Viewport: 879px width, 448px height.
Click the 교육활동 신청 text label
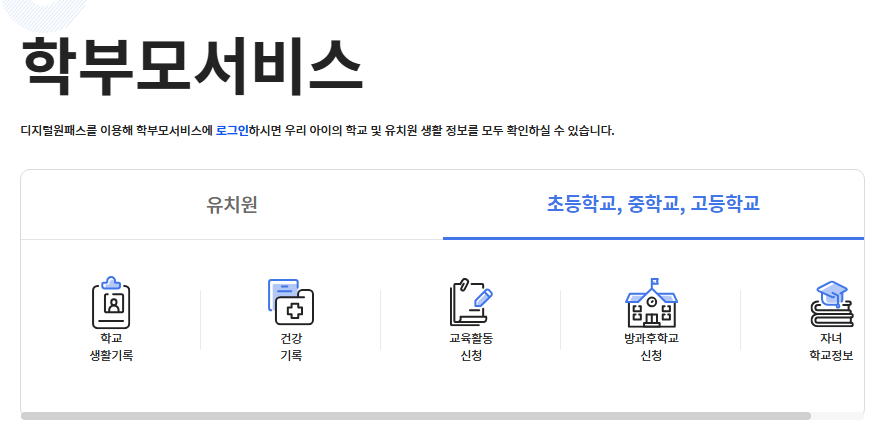471,347
